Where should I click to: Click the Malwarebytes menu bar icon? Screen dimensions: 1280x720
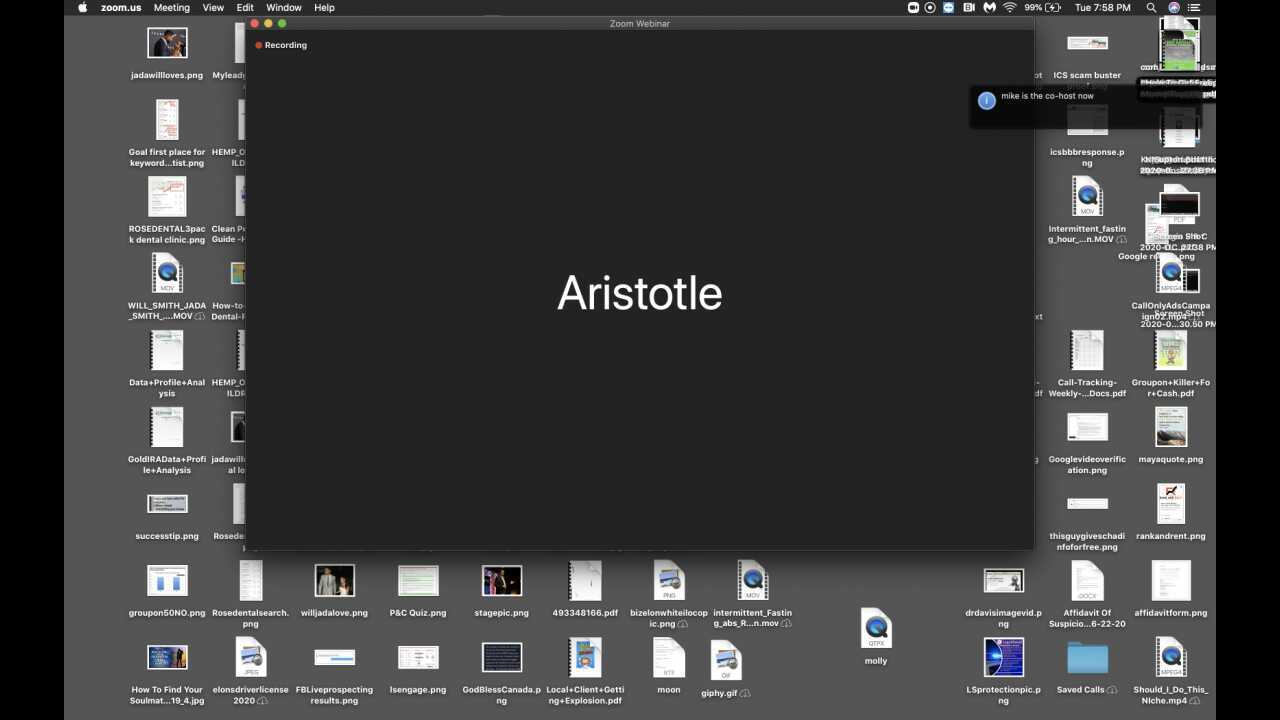(x=989, y=7)
